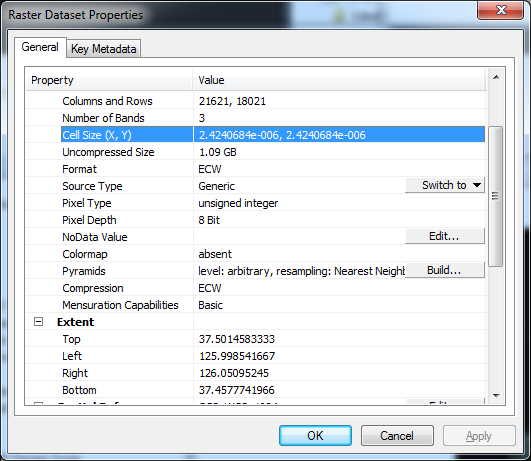Collapse the Extent section
Screen dimensions: 531x461
(x=39, y=321)
